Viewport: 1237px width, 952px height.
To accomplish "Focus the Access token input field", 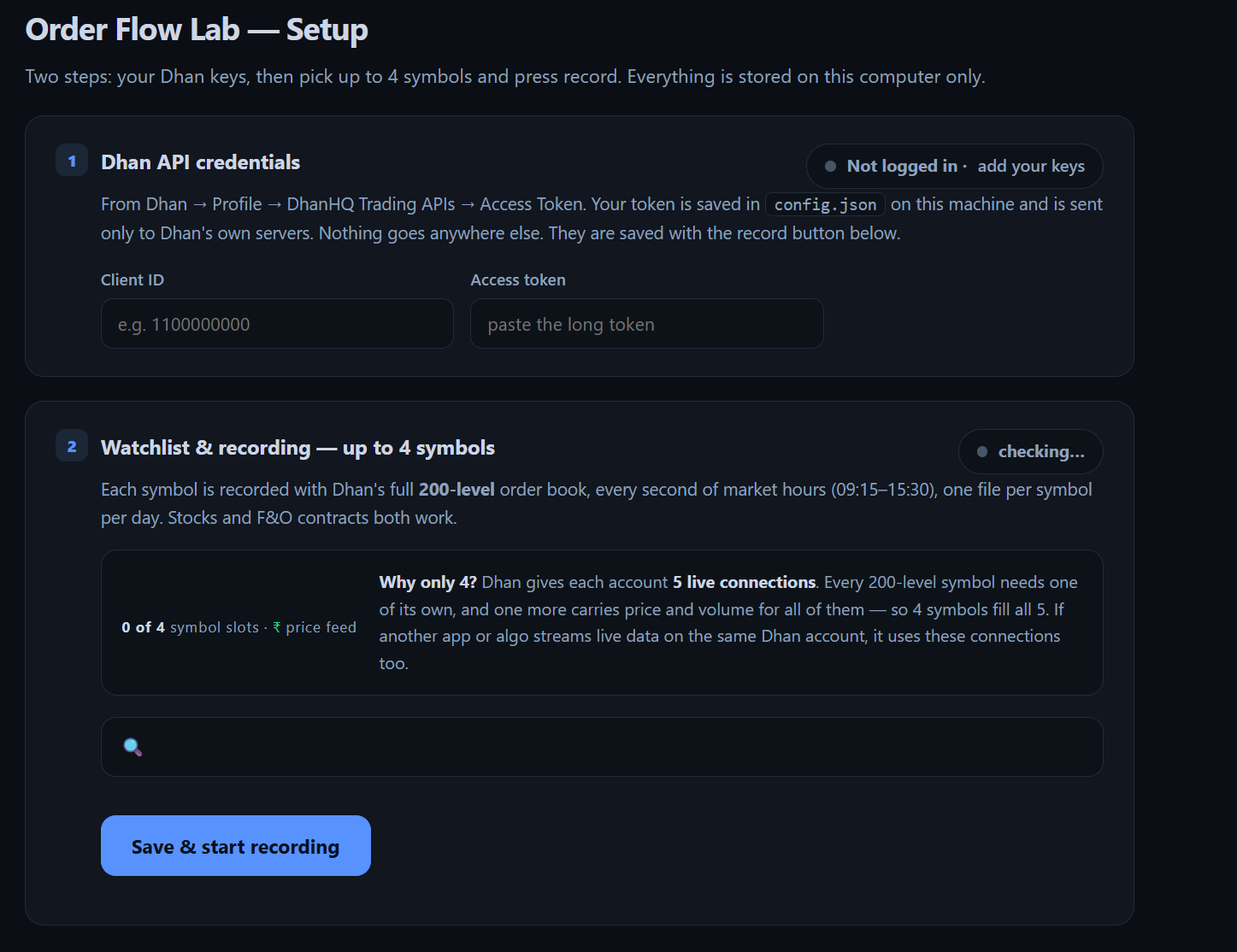I will point(647,324).
